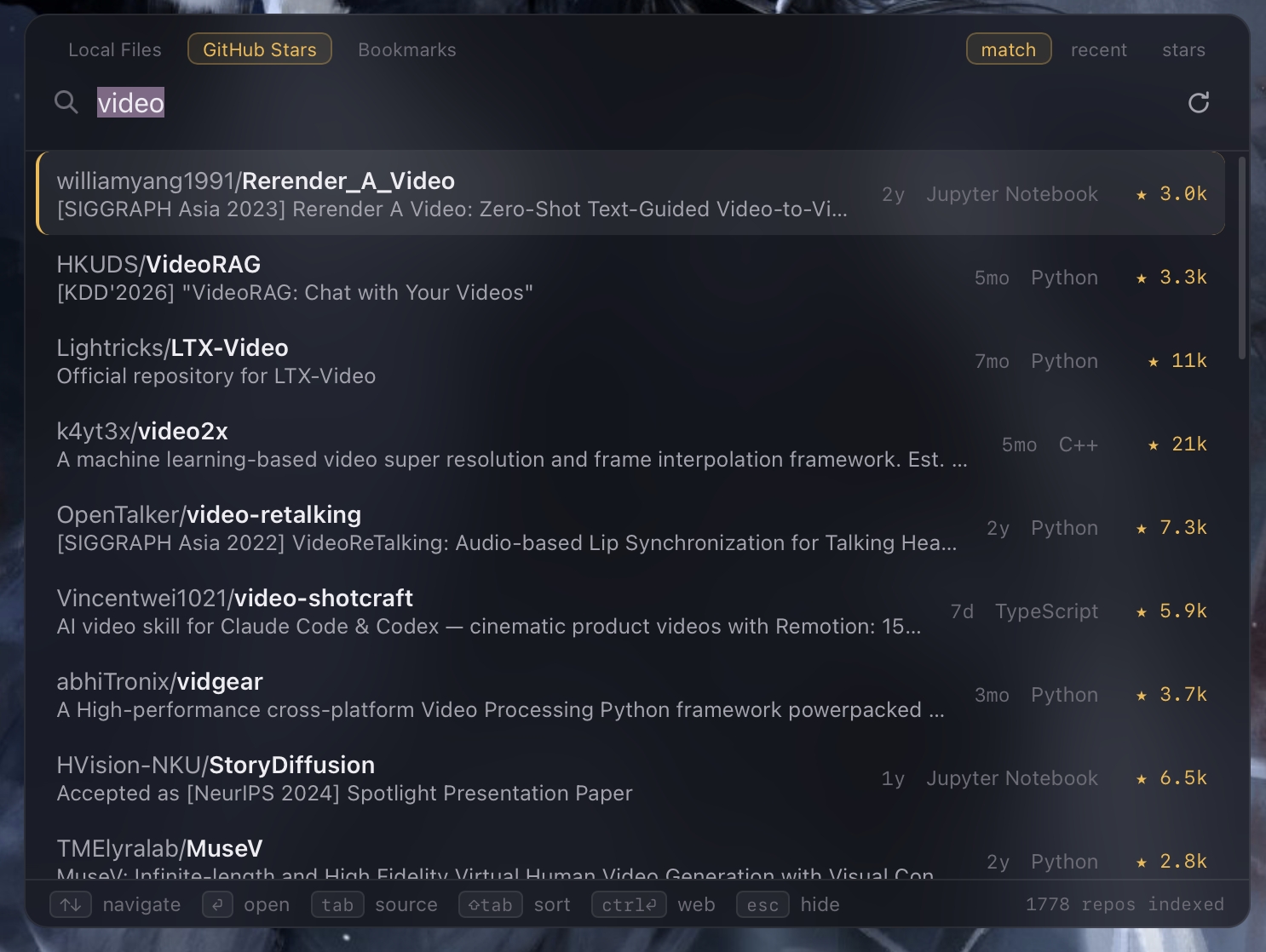Open the Bookmarks tab
The width and height of the screenshot is (1266, 952).
pyautogui.click(x=407, y=49)
